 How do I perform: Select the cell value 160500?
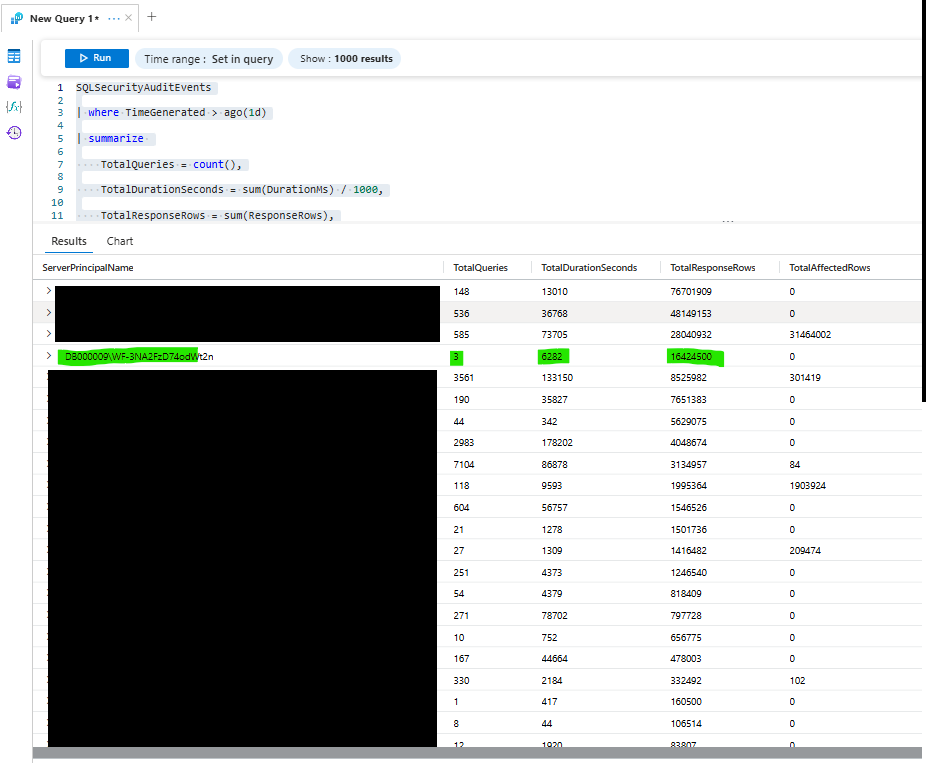(686, 702)
